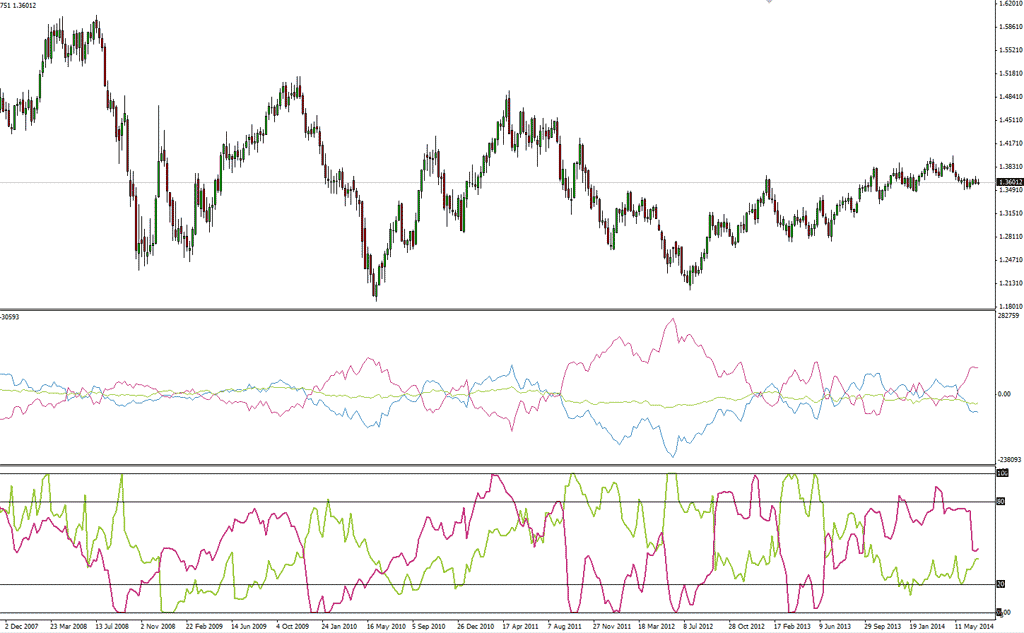Click the 1.31510 price scale value
Viewport: 1024px width, 633px height.
(x=1010, y=213)
